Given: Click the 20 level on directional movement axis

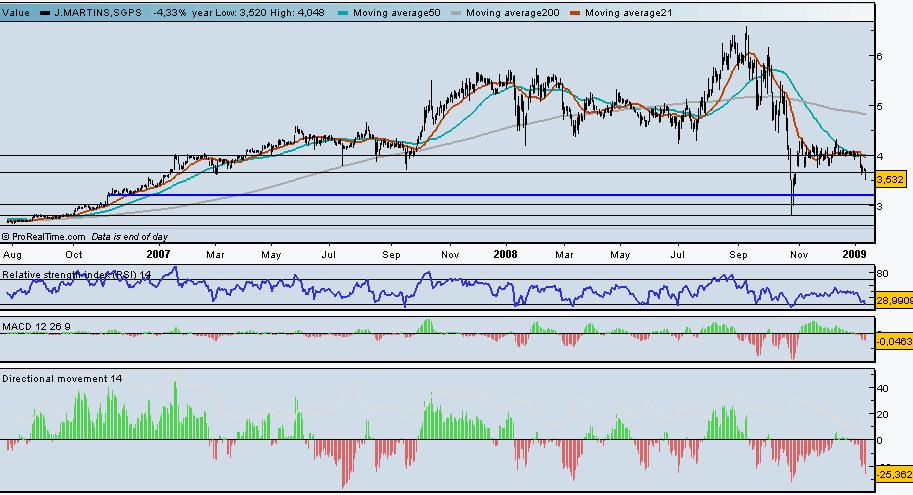Looking at the screenshot, I should tap(882, 415).
